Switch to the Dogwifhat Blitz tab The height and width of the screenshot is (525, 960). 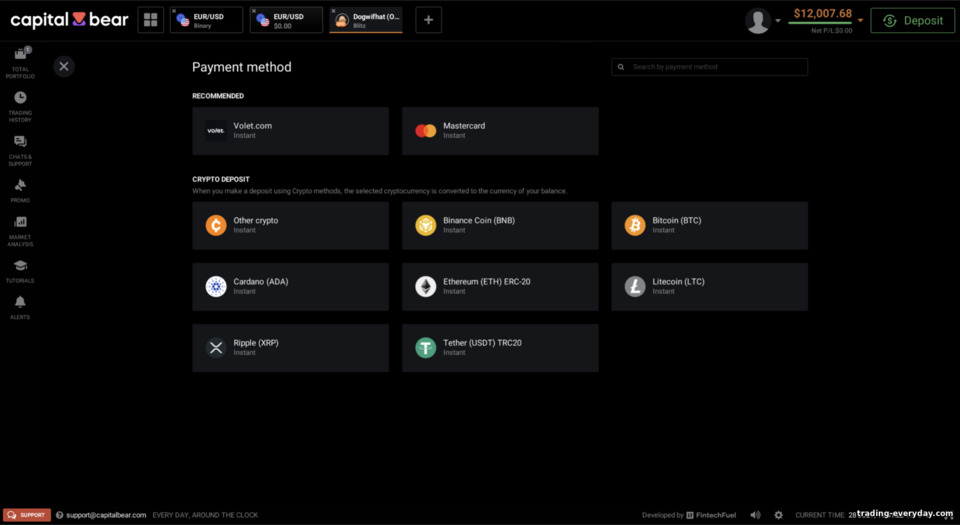pyautogui.click(x=366, y=20)
